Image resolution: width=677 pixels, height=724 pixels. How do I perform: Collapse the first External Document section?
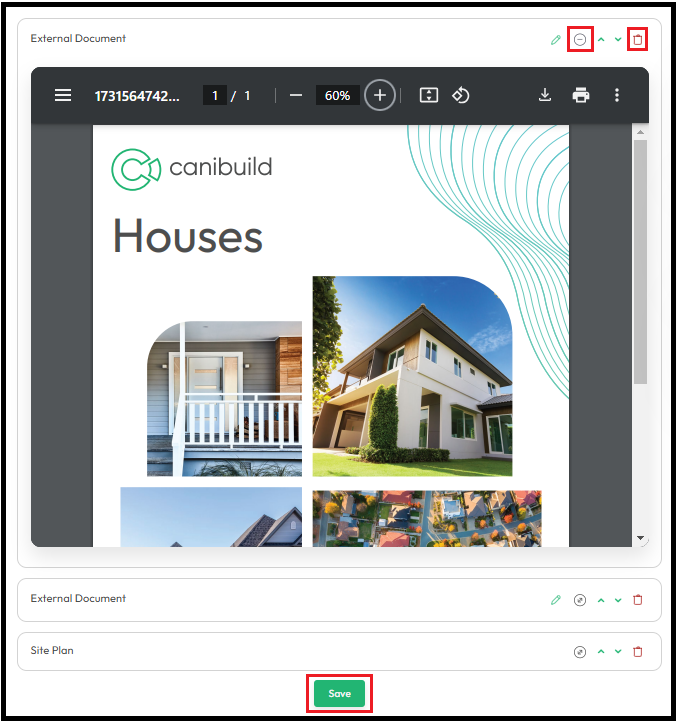point(580,40)
